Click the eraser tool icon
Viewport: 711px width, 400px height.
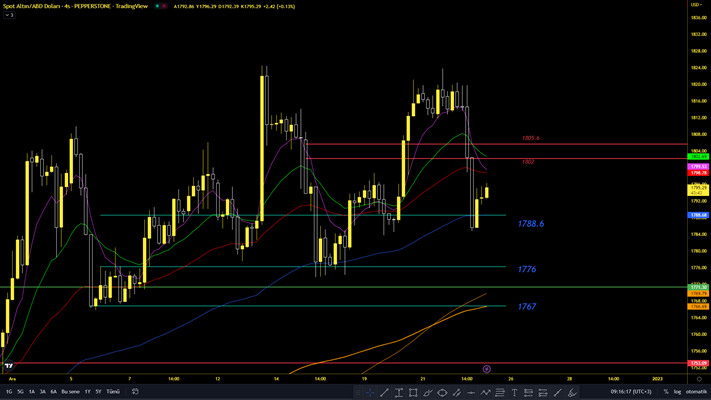(x=572, y=393)
